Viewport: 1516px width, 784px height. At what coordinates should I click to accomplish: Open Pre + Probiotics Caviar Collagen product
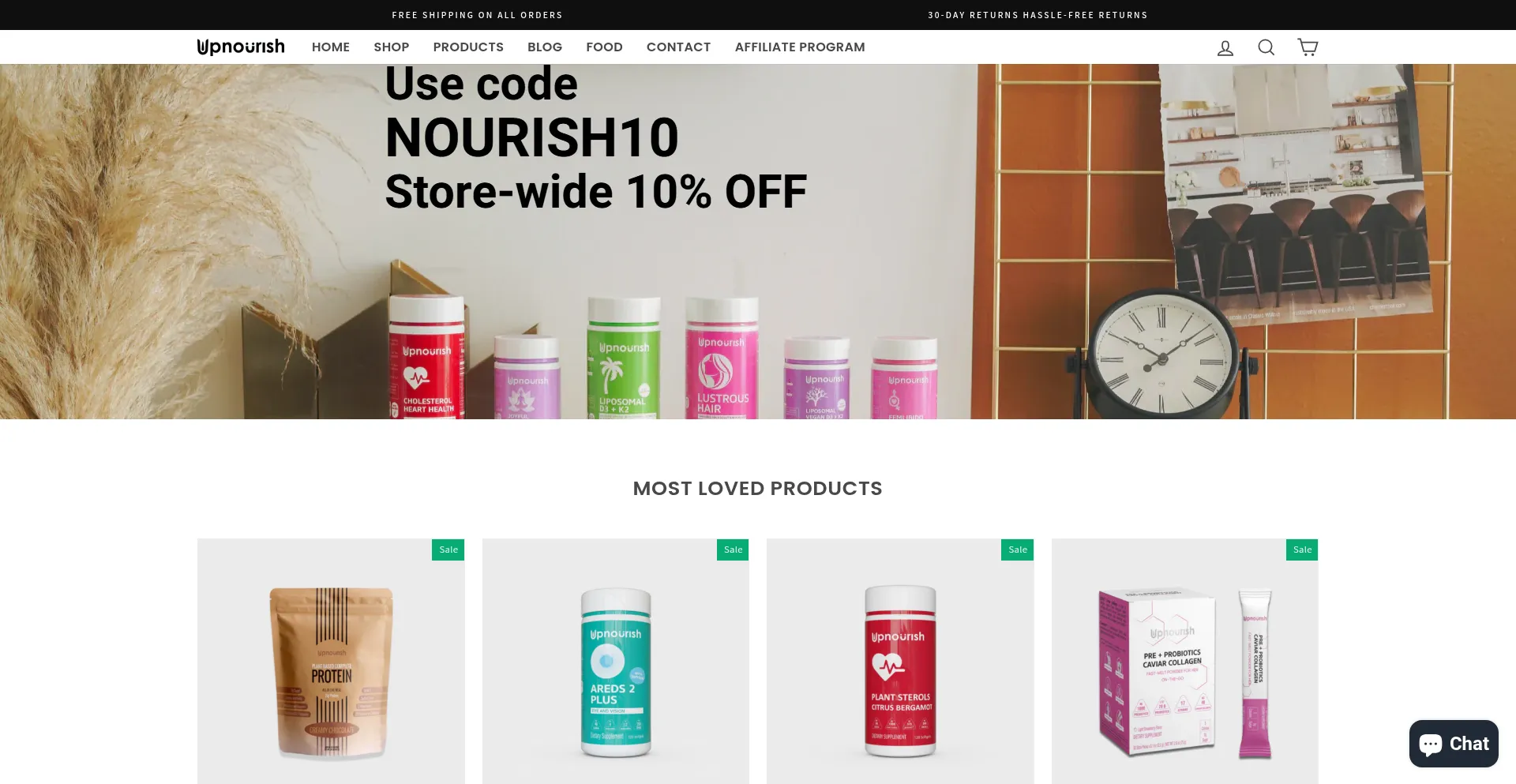point(1184,662)
